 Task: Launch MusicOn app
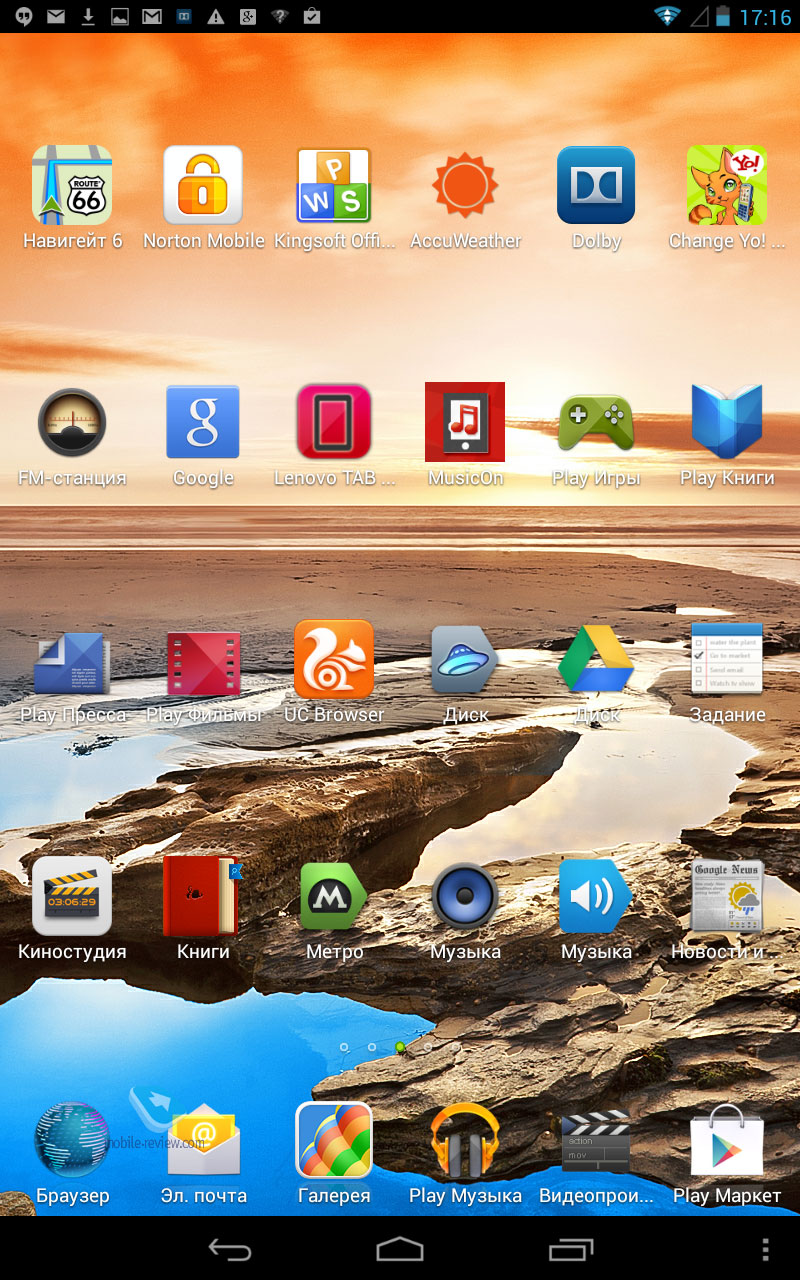(465, 423)
